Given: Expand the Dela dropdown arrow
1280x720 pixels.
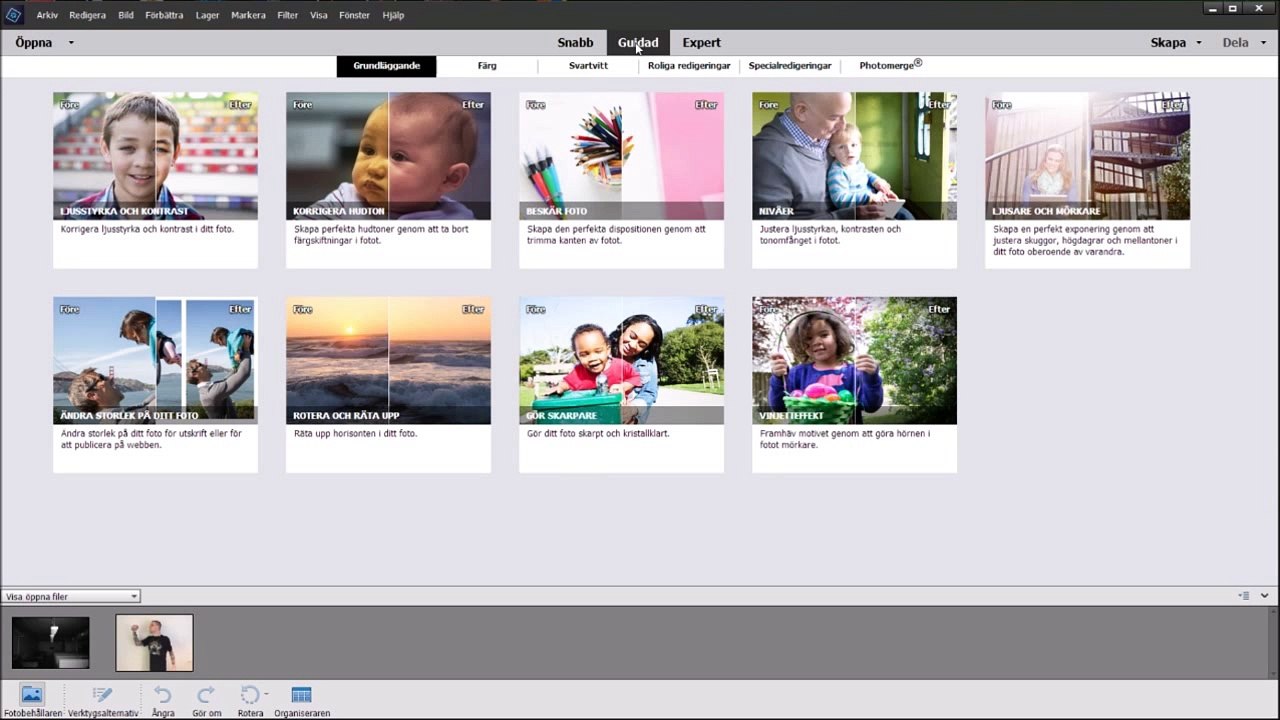Looking at the screenshot, I should pyautogui.click(x=1263, y=43).
